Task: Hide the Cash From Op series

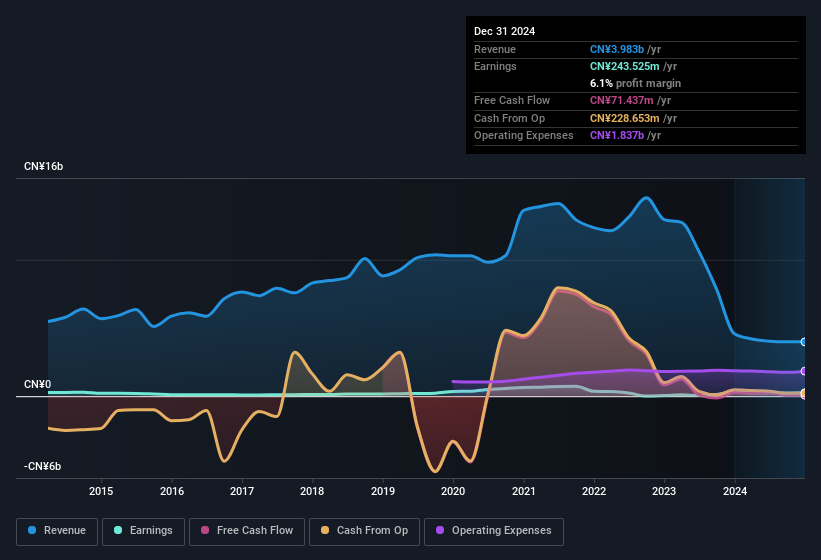Action: tap(364, 531)
